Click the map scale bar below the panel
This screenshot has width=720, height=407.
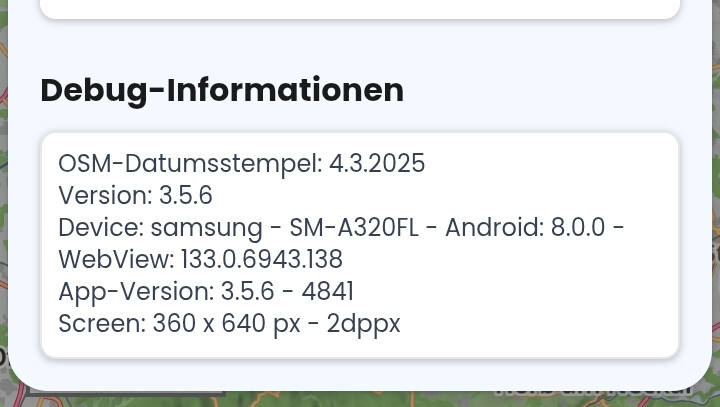(x=124, y=393)
